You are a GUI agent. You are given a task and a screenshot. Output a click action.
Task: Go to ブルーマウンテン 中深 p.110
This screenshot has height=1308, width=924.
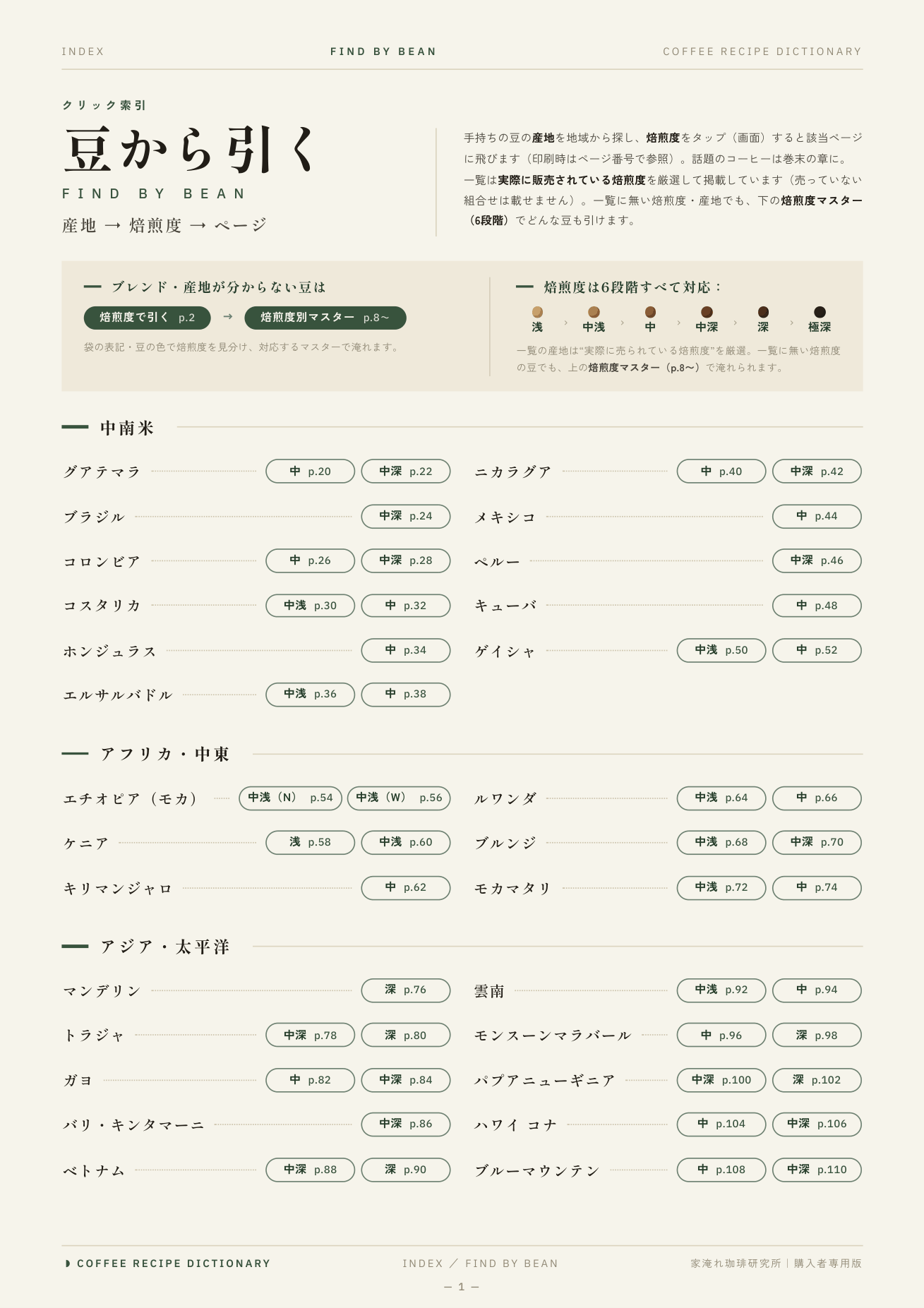point(817,1170)
